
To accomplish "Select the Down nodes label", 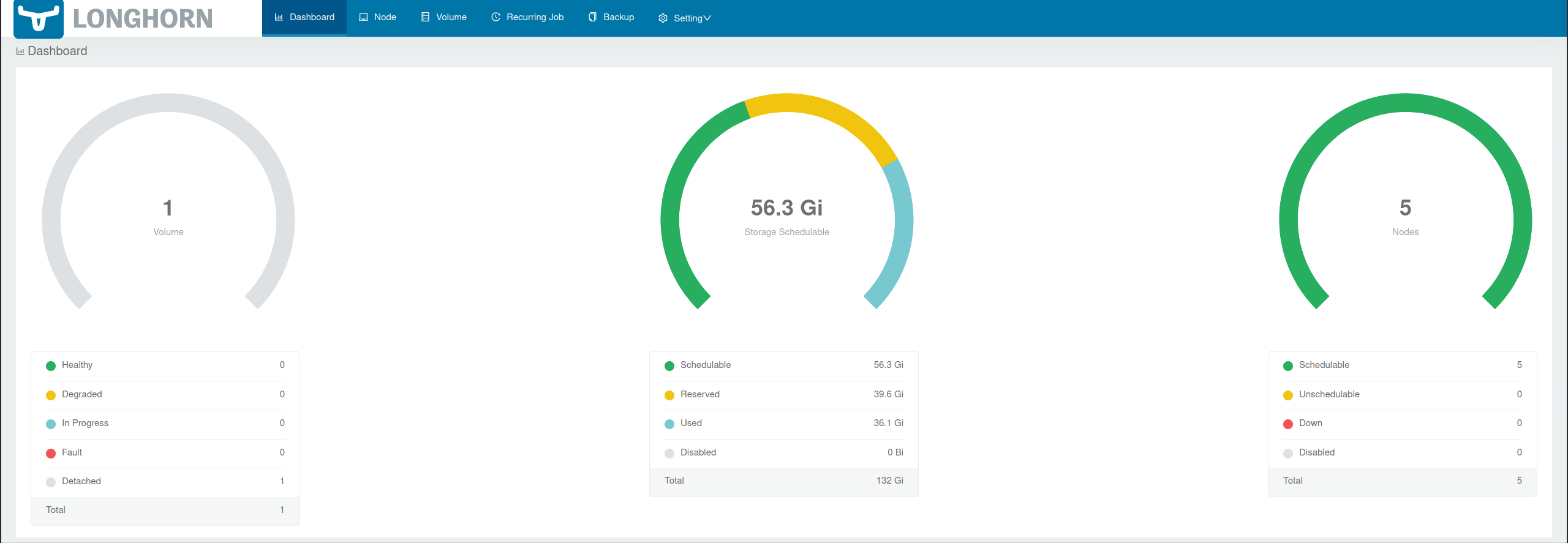I will [x=1311, y=423].
